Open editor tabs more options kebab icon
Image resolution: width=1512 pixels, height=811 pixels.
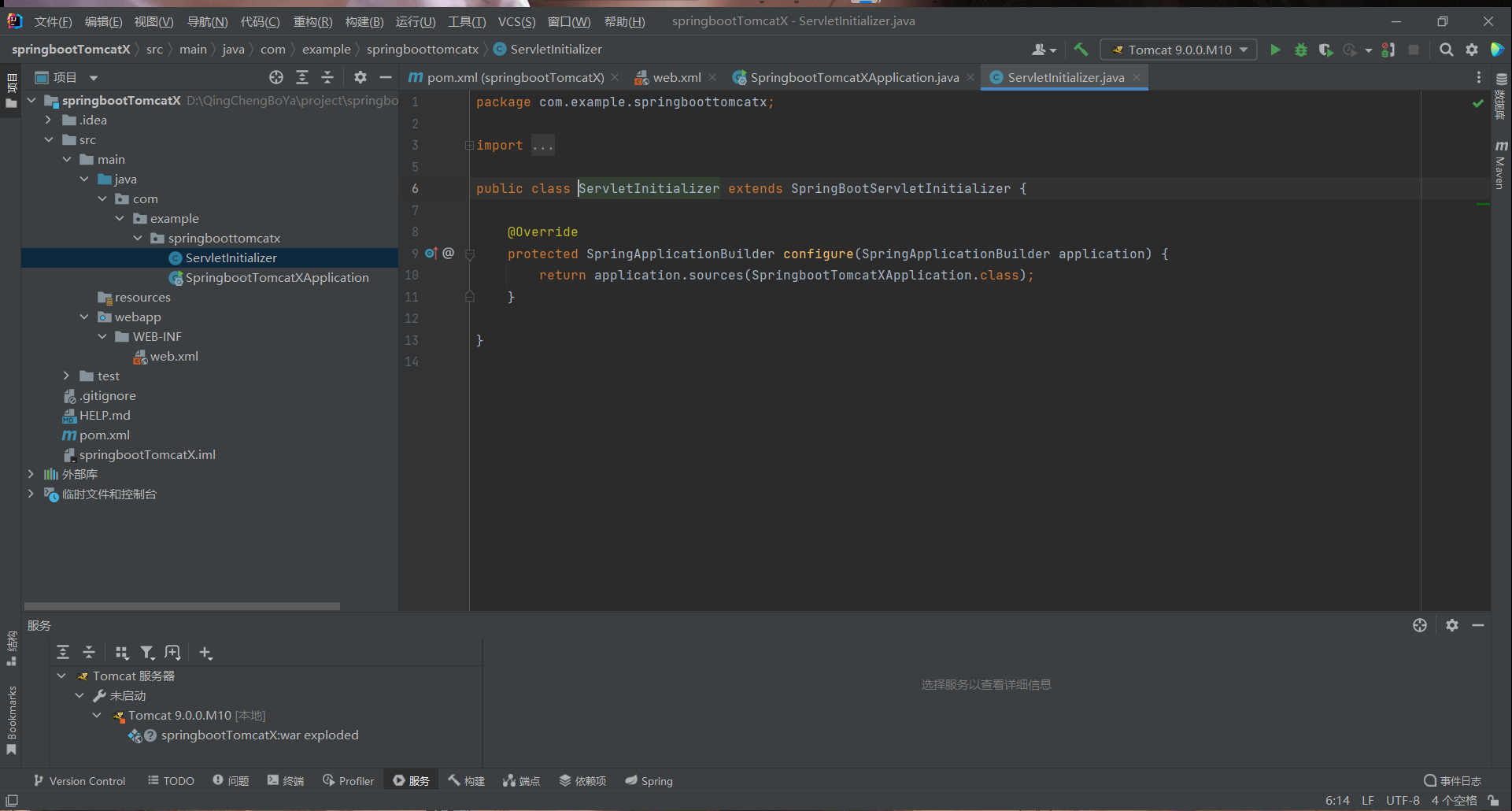pos(1479,77)
